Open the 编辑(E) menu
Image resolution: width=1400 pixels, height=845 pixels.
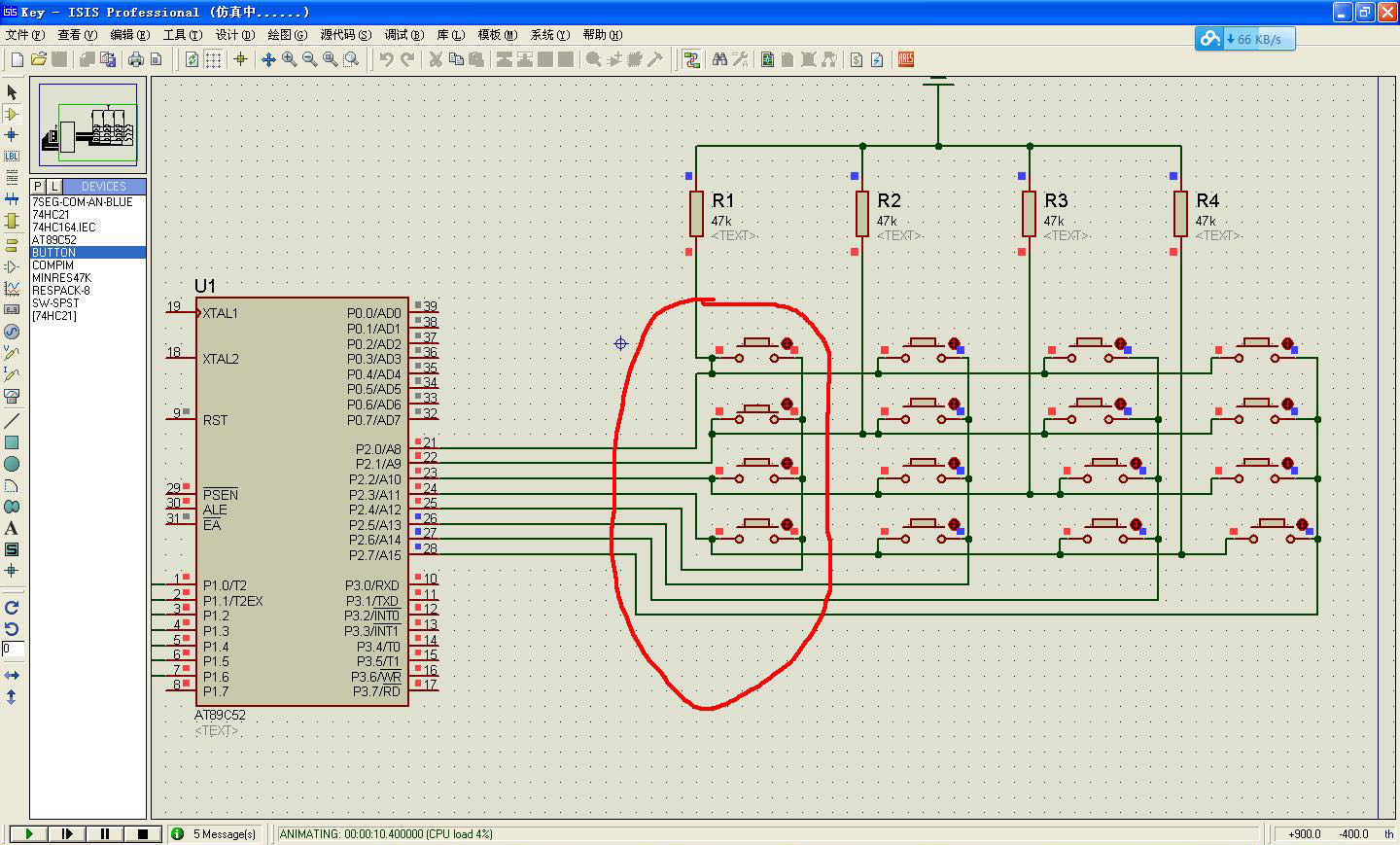tap(129, 34)
